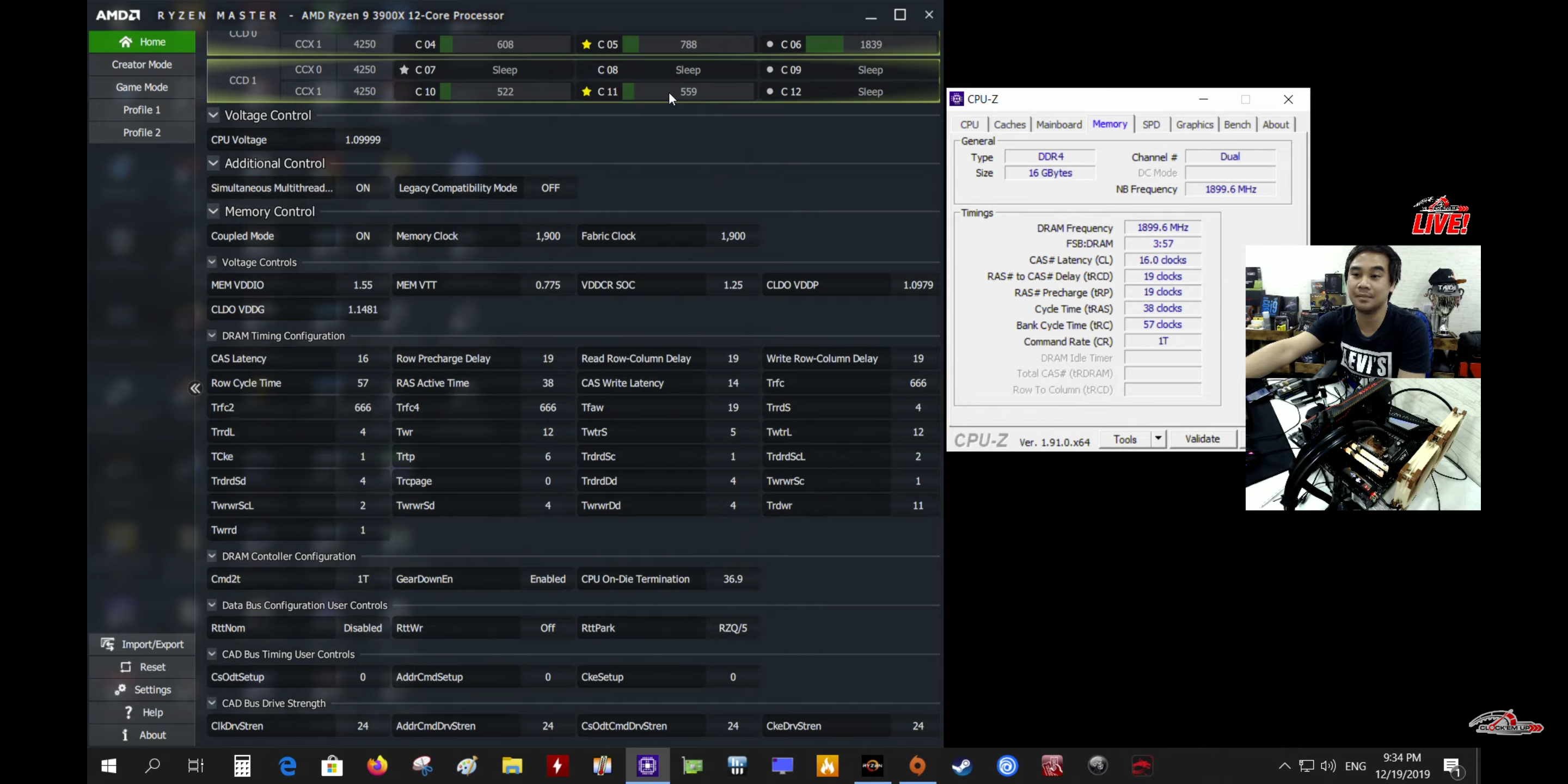Viewport: 1568px width, 784px height.
Task: Select Creator Mode profile
Action: (141, 65)
